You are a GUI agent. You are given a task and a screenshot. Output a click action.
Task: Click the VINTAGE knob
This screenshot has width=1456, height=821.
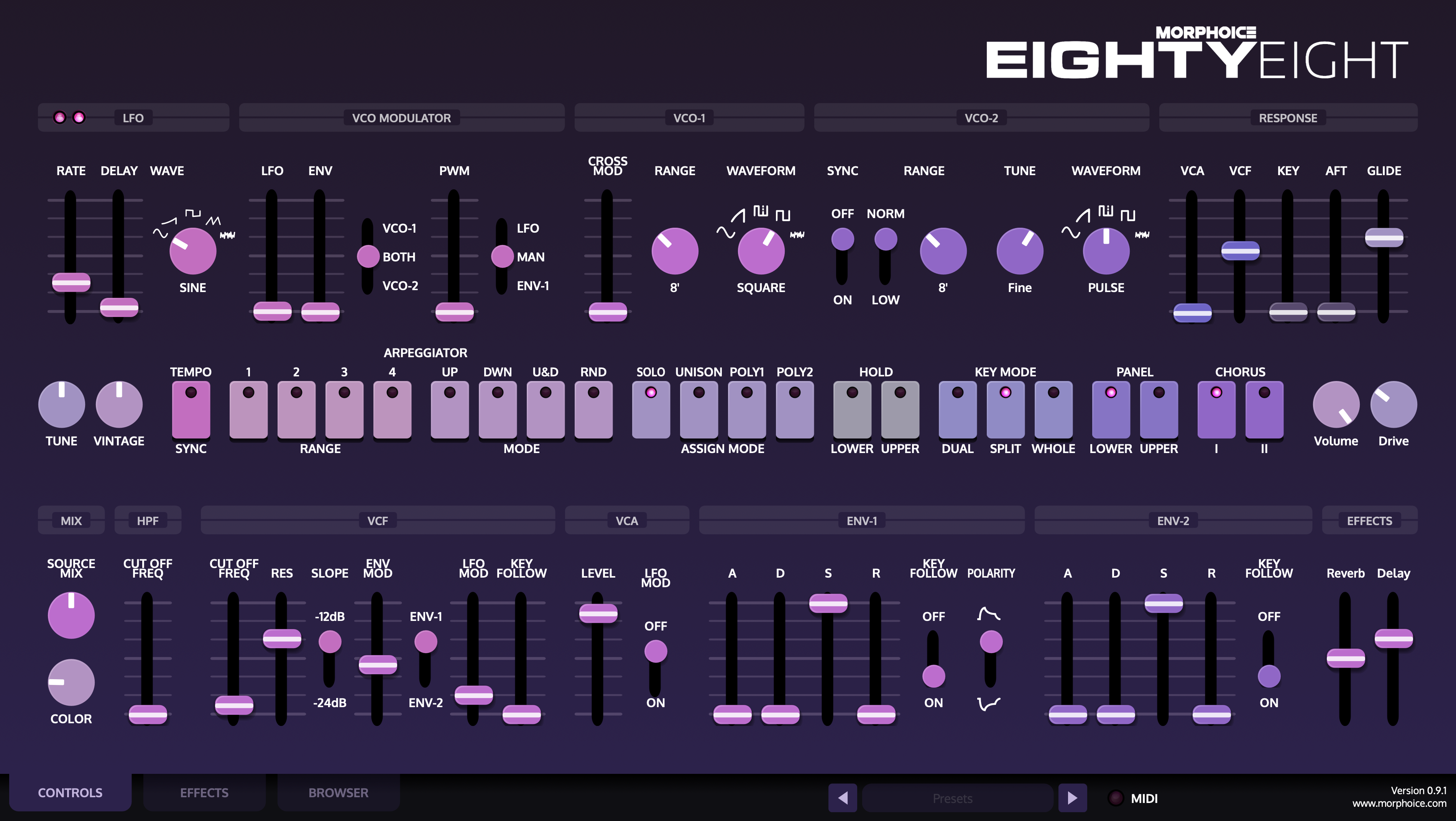click(x=119, y=404)
